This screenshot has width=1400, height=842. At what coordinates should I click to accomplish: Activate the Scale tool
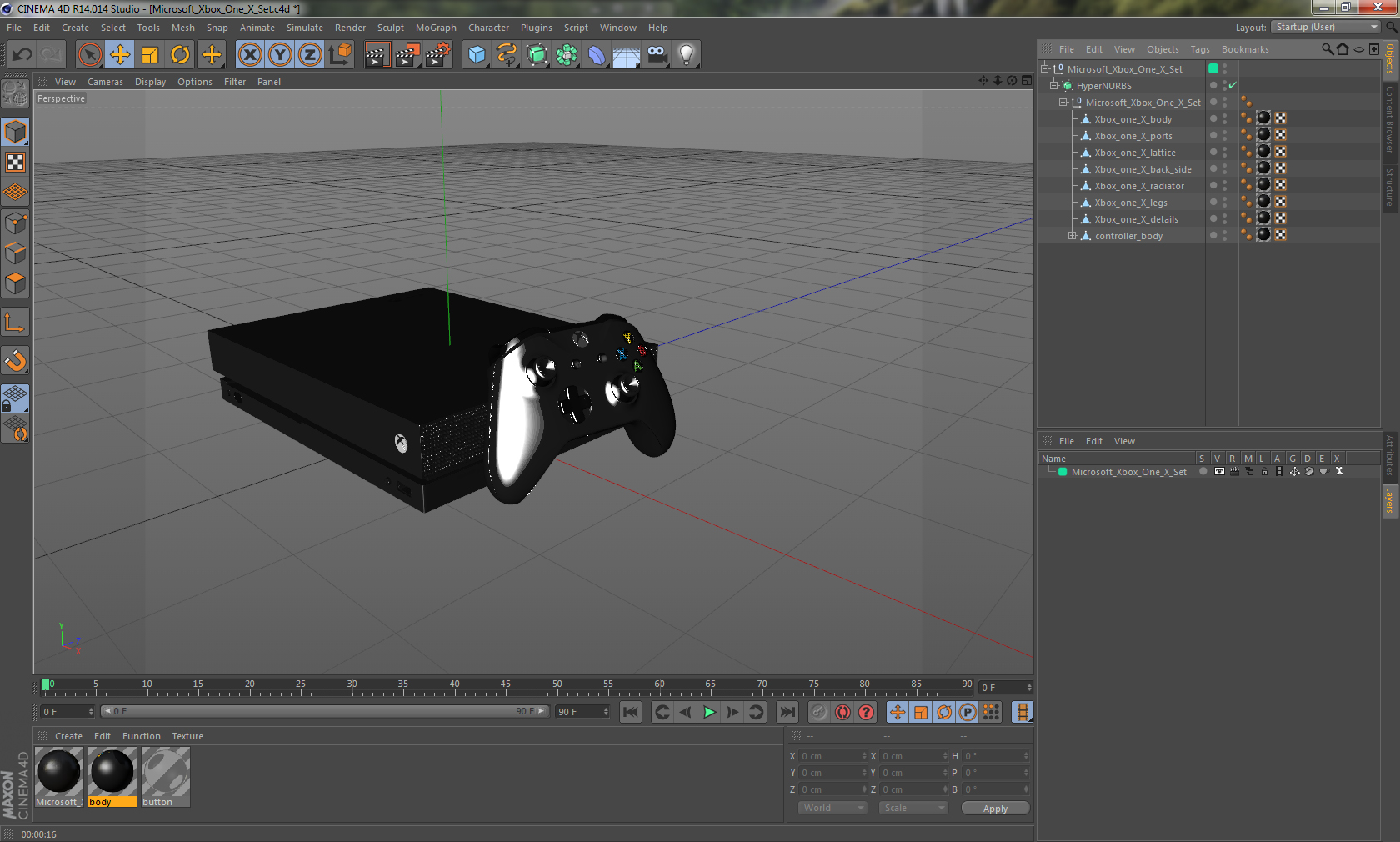150,55
